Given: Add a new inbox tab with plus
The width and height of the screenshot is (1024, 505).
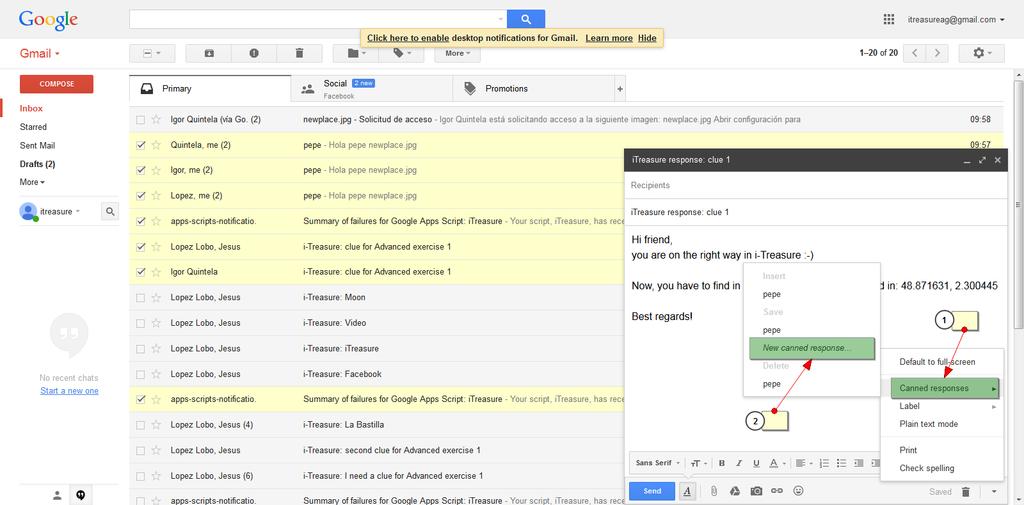Looking at the screenshot, I should click(x=620, y=89).
